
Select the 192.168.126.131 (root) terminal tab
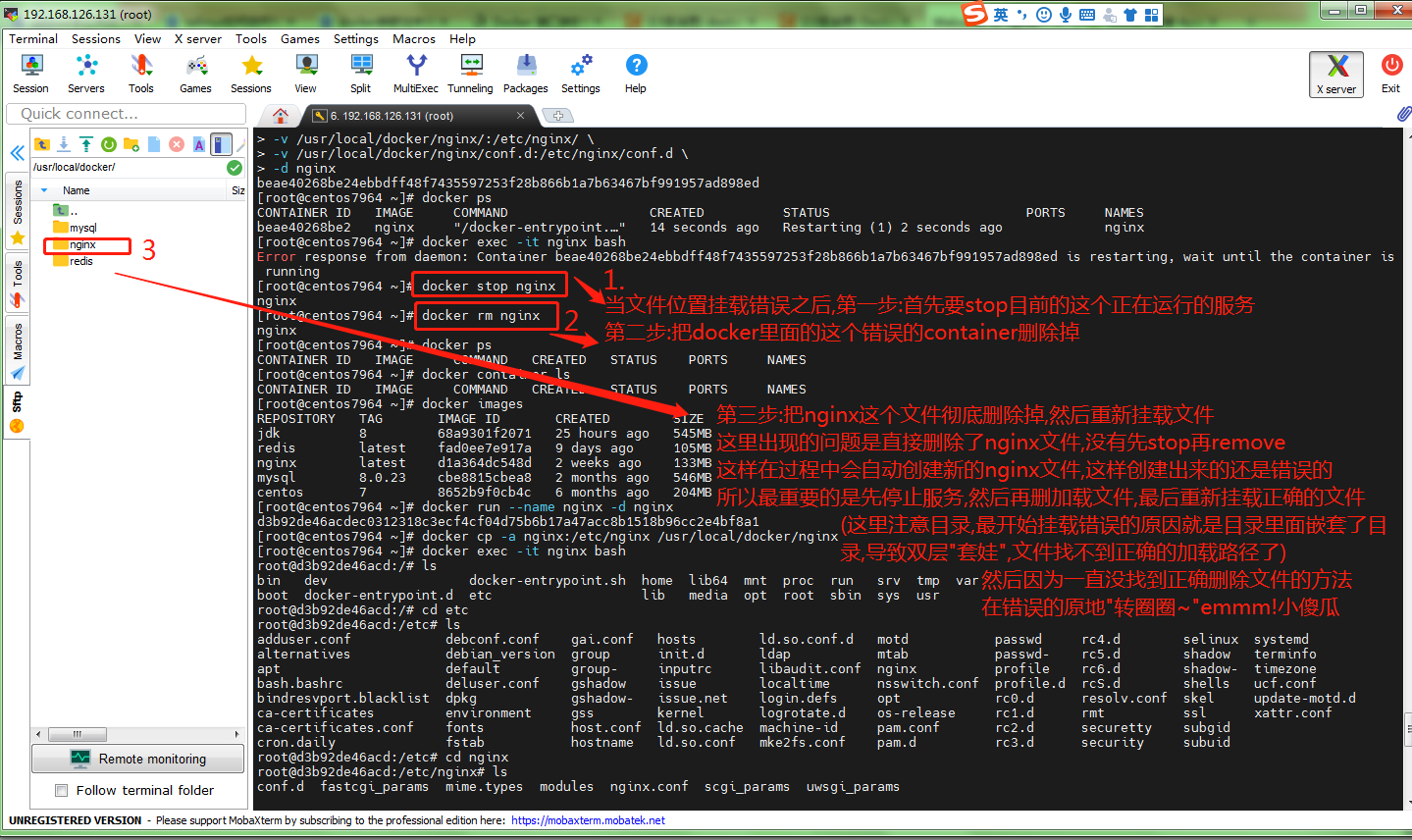click(422, 116)
